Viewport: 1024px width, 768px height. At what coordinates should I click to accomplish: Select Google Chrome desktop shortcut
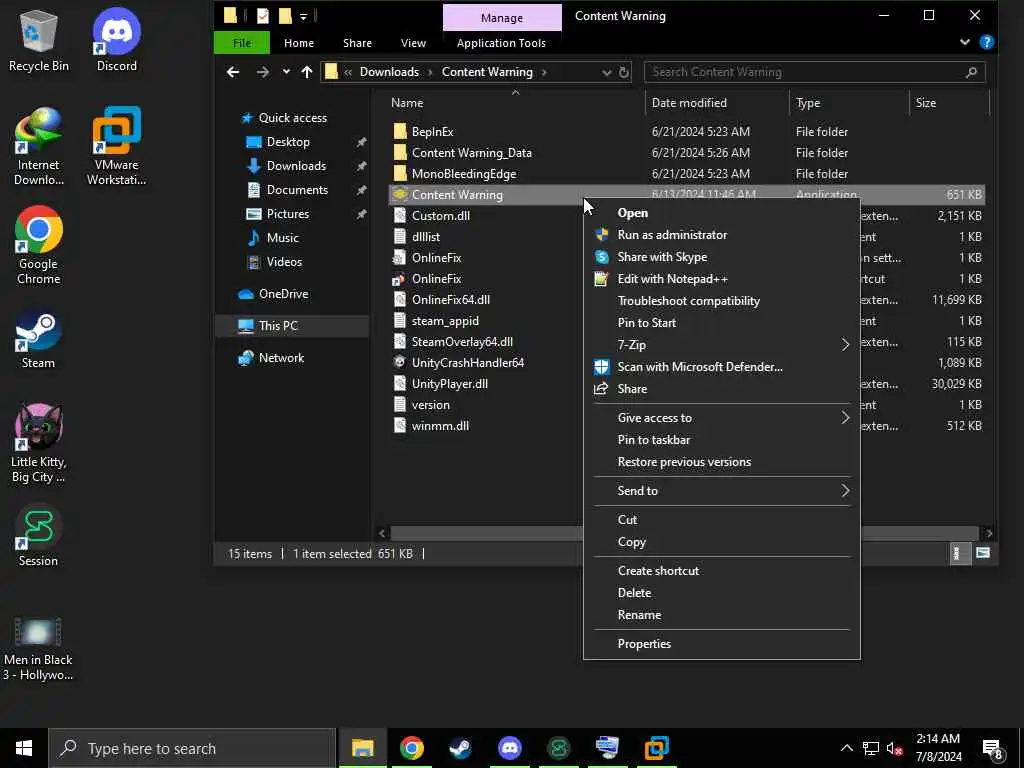39,246
